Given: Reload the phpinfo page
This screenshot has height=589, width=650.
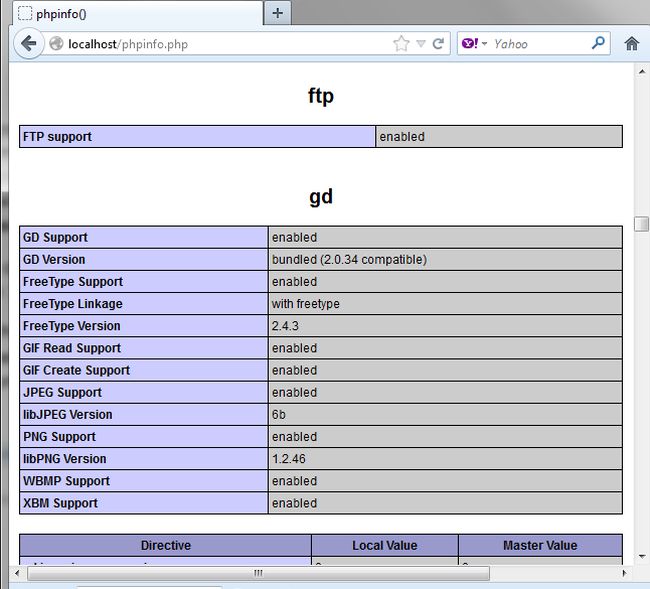Looking at the screenshot, I should (x=439, y=43).
